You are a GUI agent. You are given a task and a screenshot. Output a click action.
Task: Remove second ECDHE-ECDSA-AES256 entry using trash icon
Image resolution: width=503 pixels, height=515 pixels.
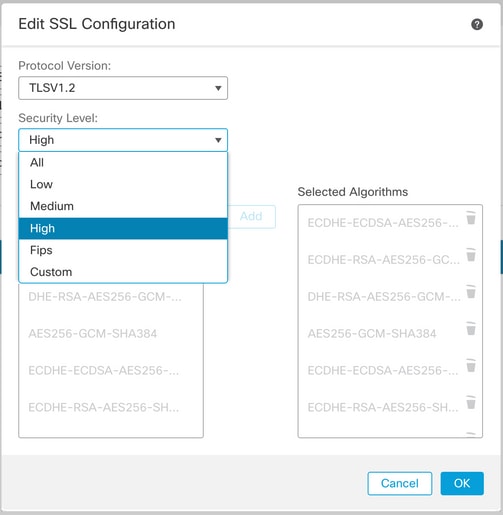[471, 366]
